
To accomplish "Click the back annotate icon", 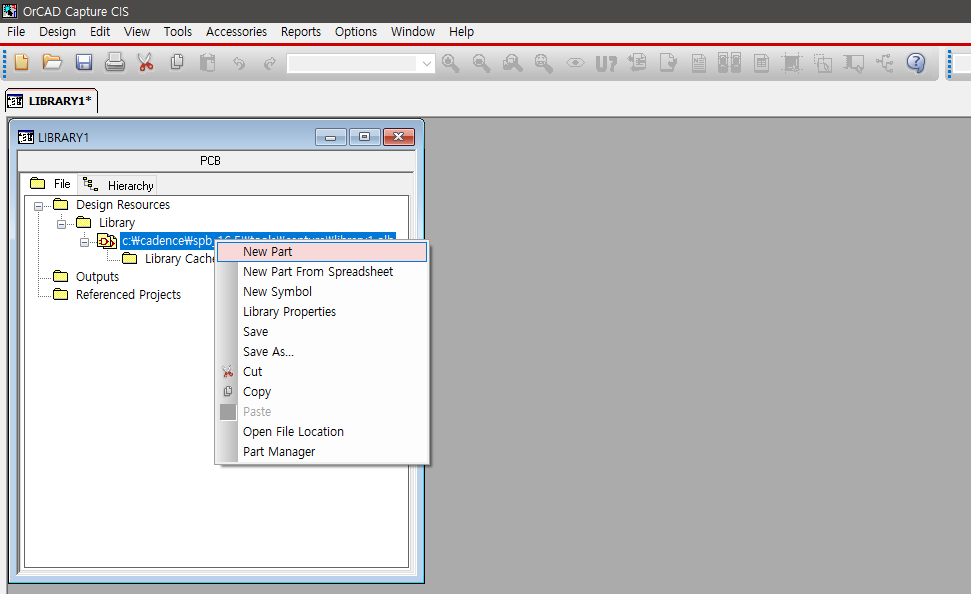I will click(637, 63).
